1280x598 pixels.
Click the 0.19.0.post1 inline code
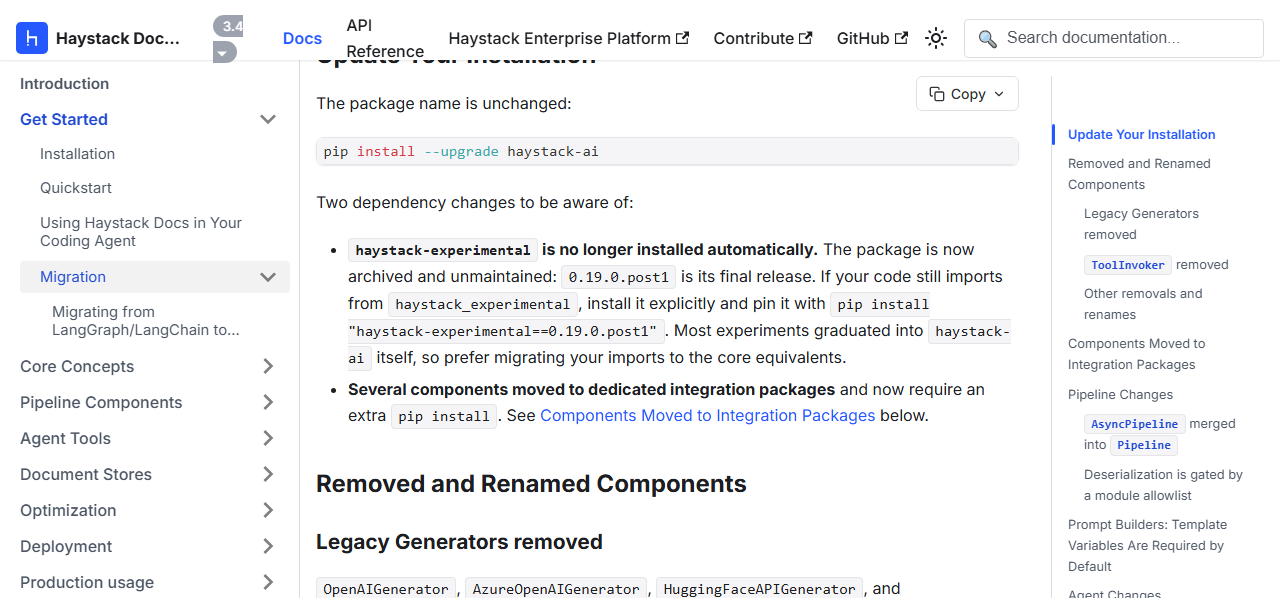(x=619, y=277)
